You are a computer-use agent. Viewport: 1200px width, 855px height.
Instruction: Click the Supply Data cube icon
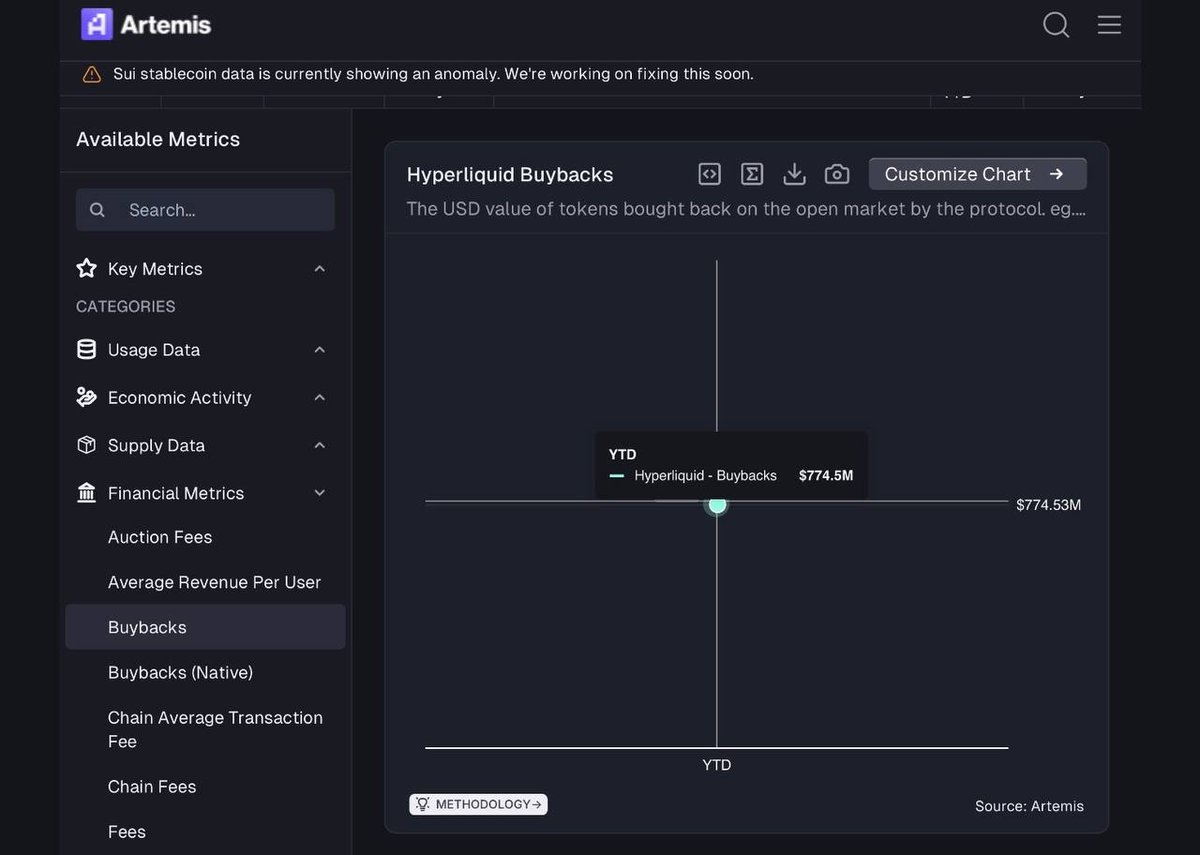coord(87,445)
